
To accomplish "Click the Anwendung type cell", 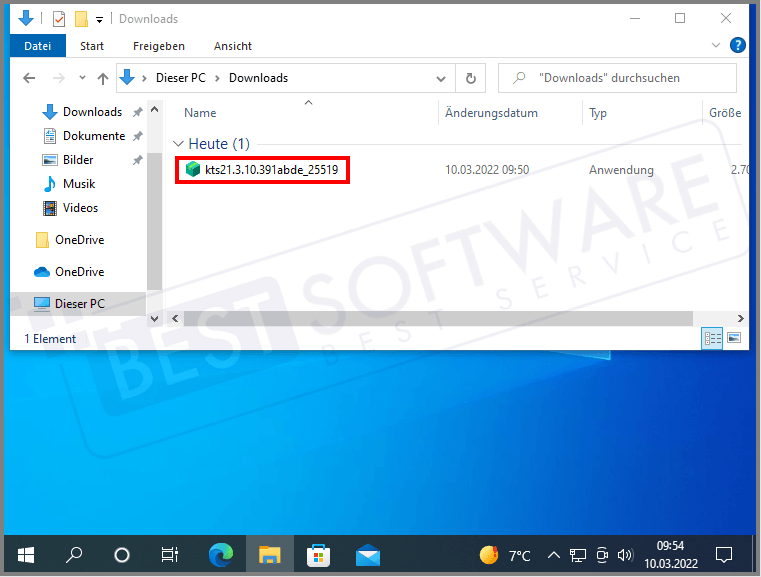I will tap(621, 170).
